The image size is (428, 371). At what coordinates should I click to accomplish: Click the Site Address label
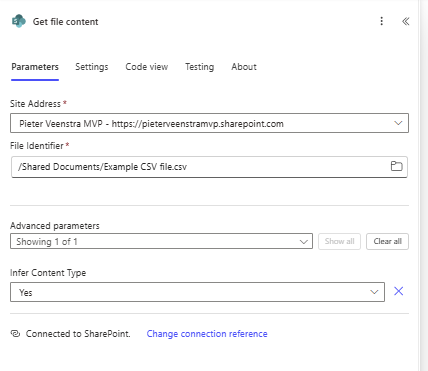coord(35,104)
